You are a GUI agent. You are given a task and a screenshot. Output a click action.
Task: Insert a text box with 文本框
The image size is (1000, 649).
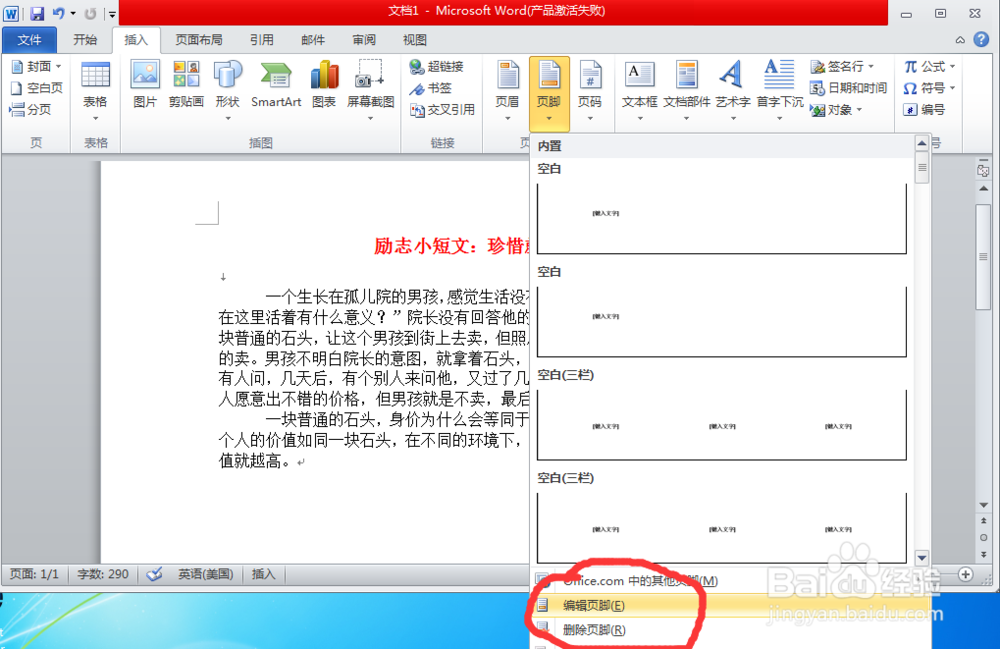tap(639, 85)
